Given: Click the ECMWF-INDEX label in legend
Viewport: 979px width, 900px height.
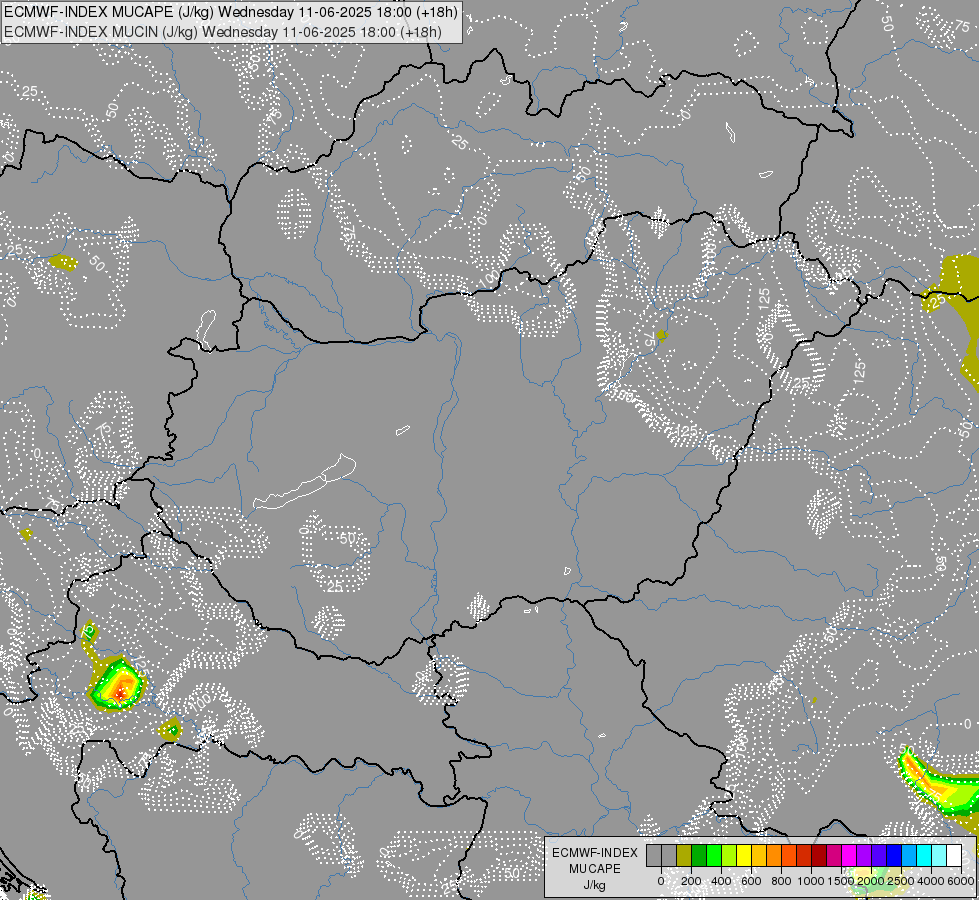Looking at the screenshot, I should (x=595, y=853).
